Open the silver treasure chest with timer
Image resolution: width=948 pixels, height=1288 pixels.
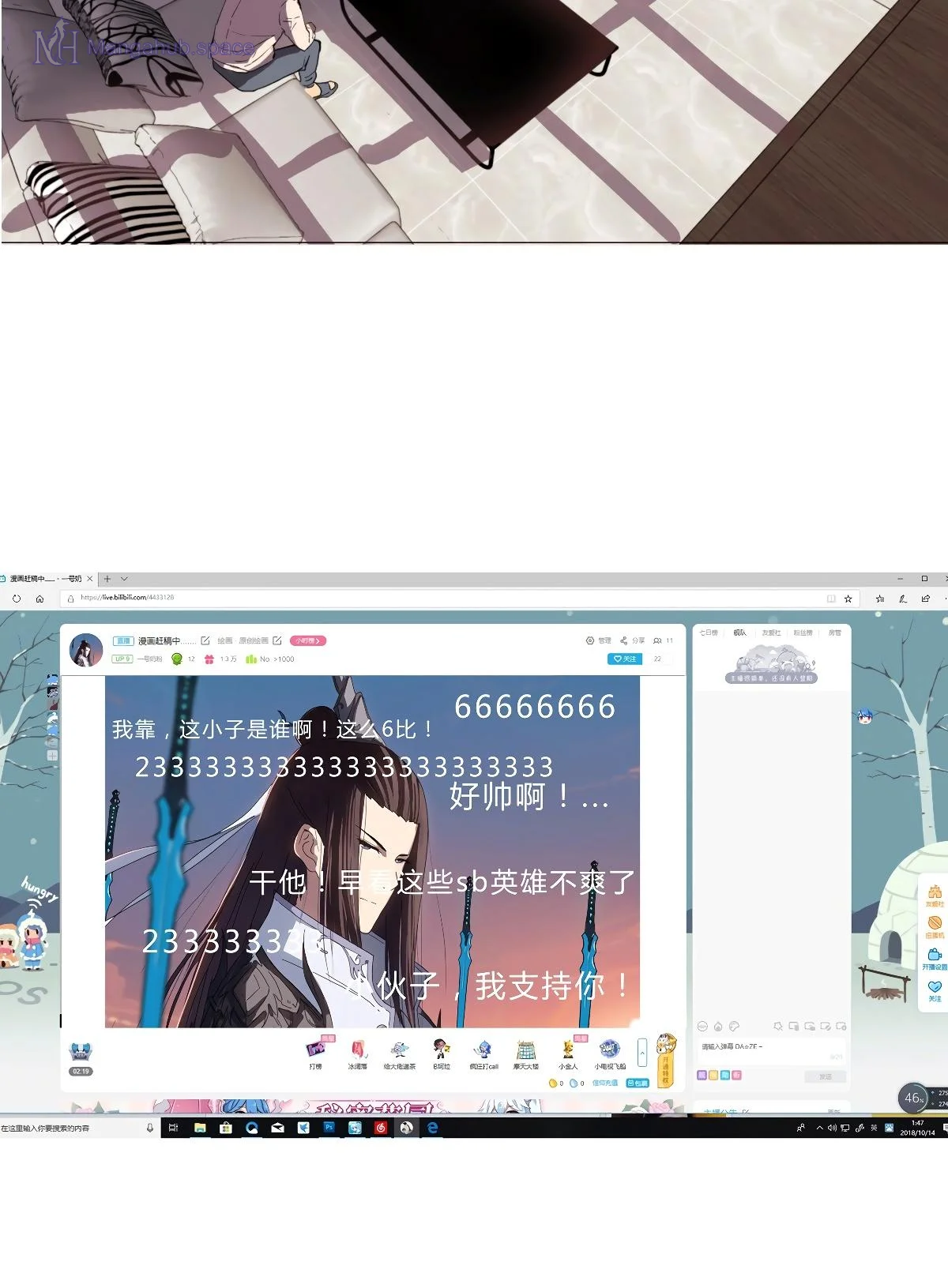click(81, 1053)
